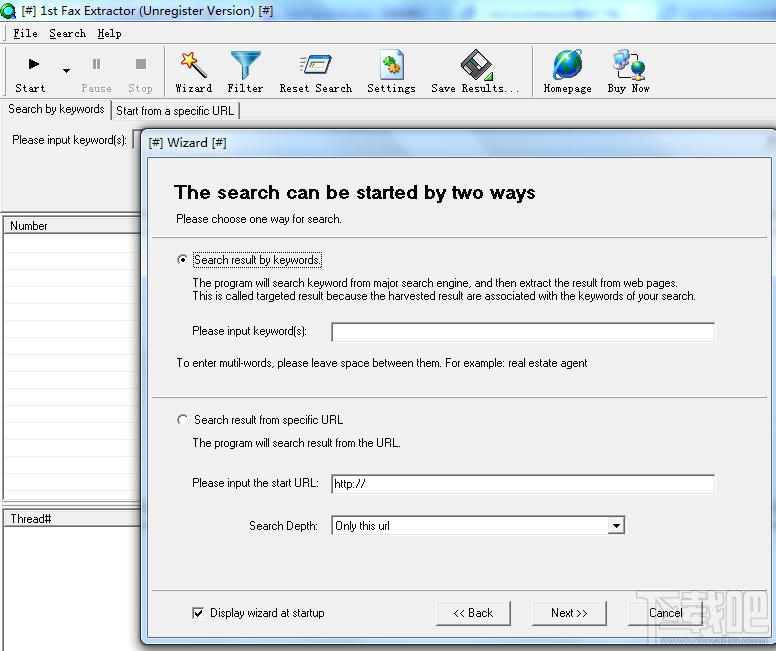Switch to Search by keywords tab
The width and height of the screenshot is (776, 651).
56,109
